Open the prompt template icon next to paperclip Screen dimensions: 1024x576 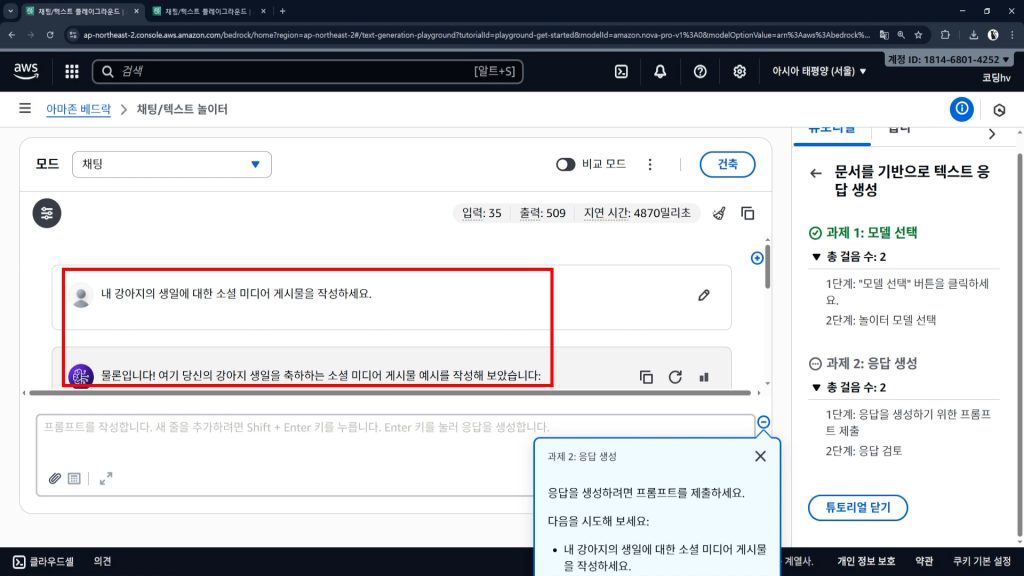coord(74,479)
